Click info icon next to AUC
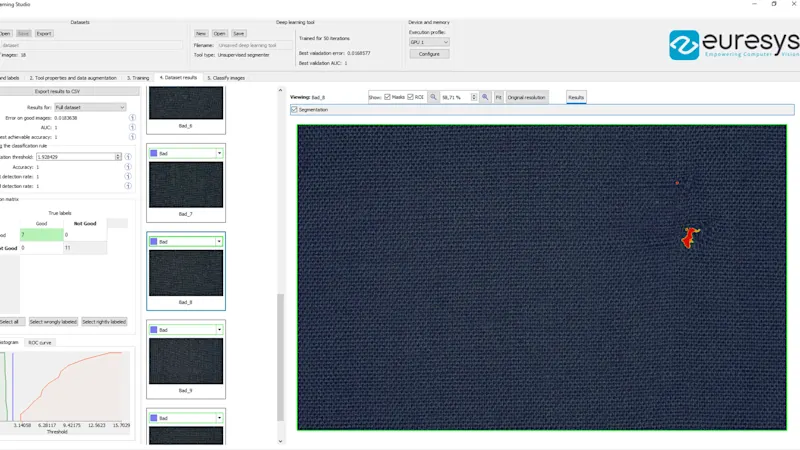This screenshot has width=800, height=450. click(x=132, y=128)
